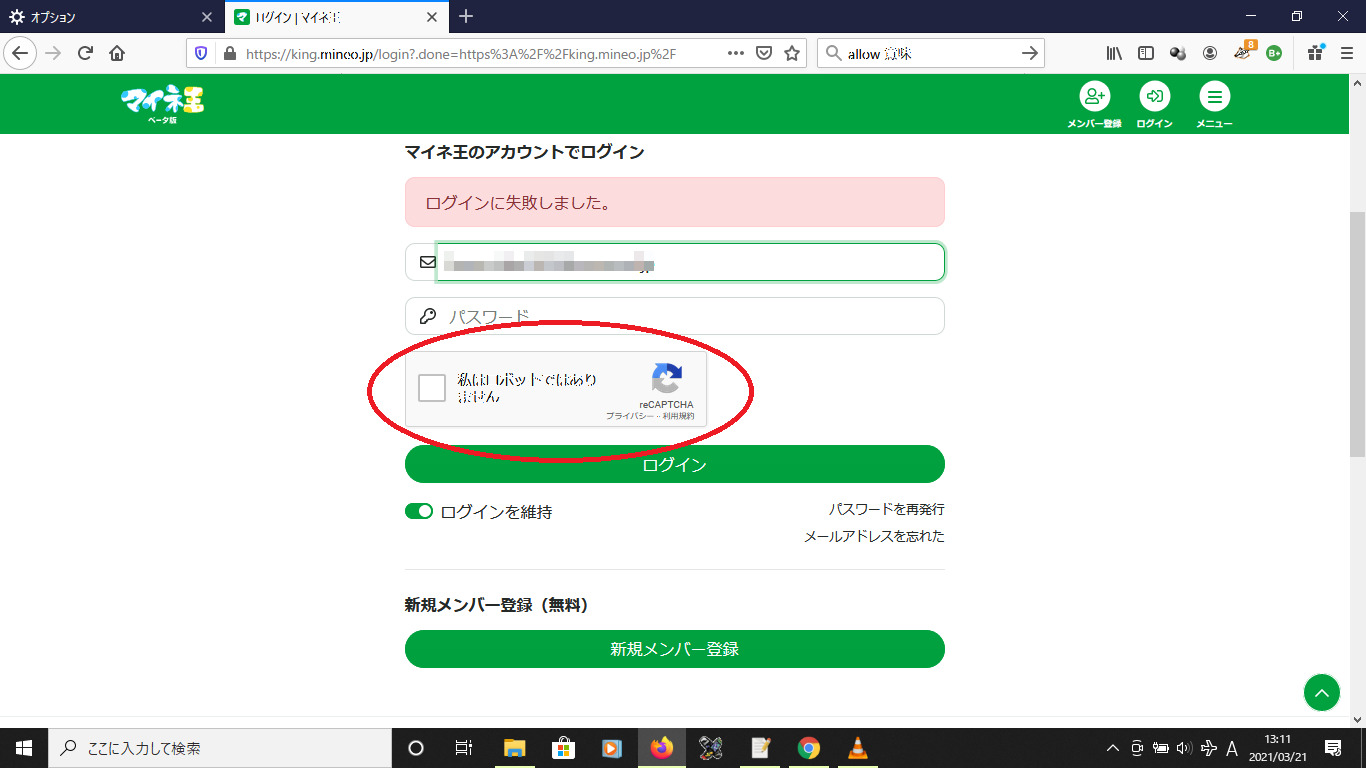Click the 新規メンバー登録 button
This screenshot has width=1366, height=768.
coord(675,649)
